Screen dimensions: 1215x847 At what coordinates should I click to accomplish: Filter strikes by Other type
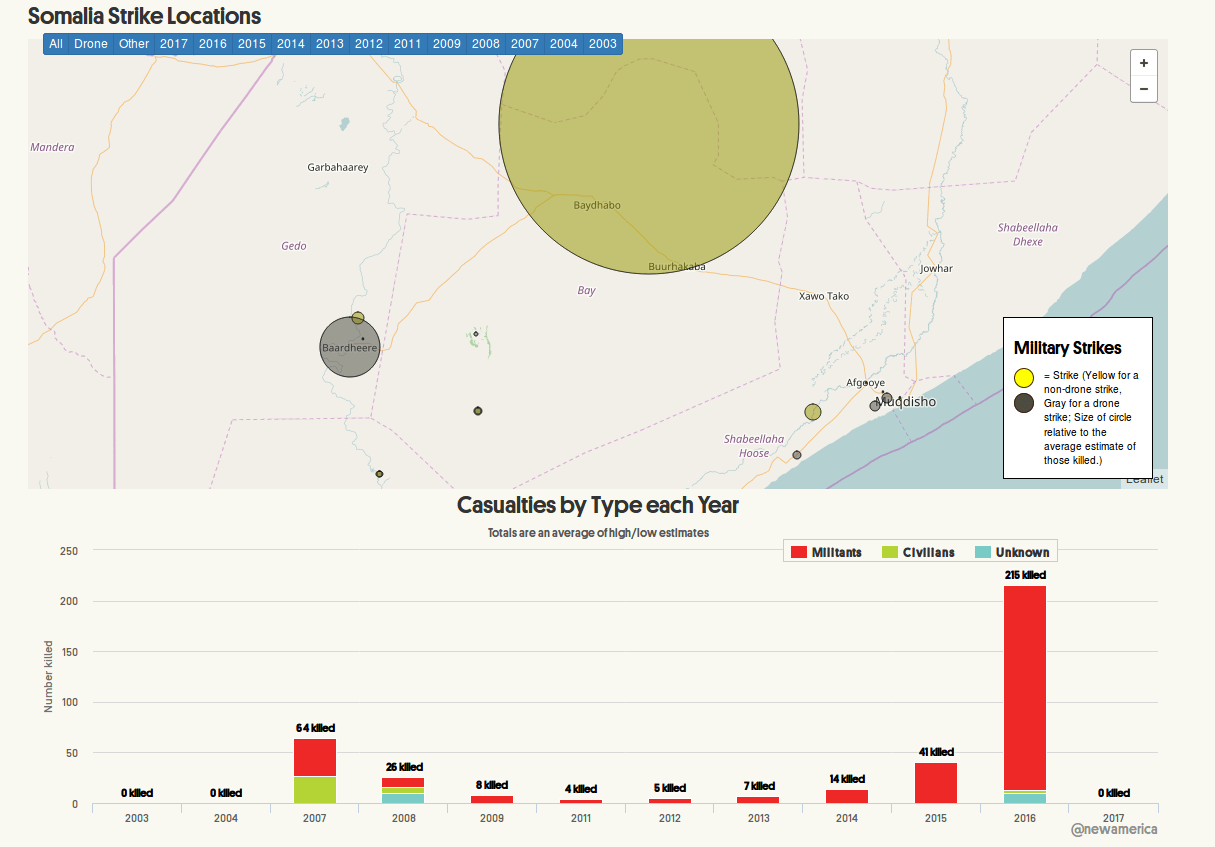coord(134,44)
